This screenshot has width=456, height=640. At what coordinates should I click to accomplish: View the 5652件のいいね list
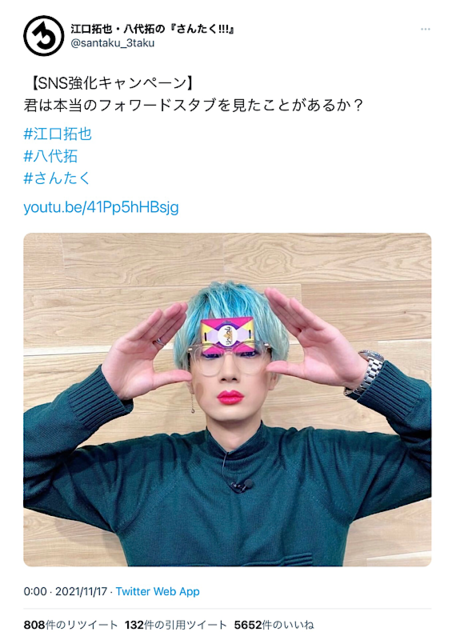coord(274,625)
